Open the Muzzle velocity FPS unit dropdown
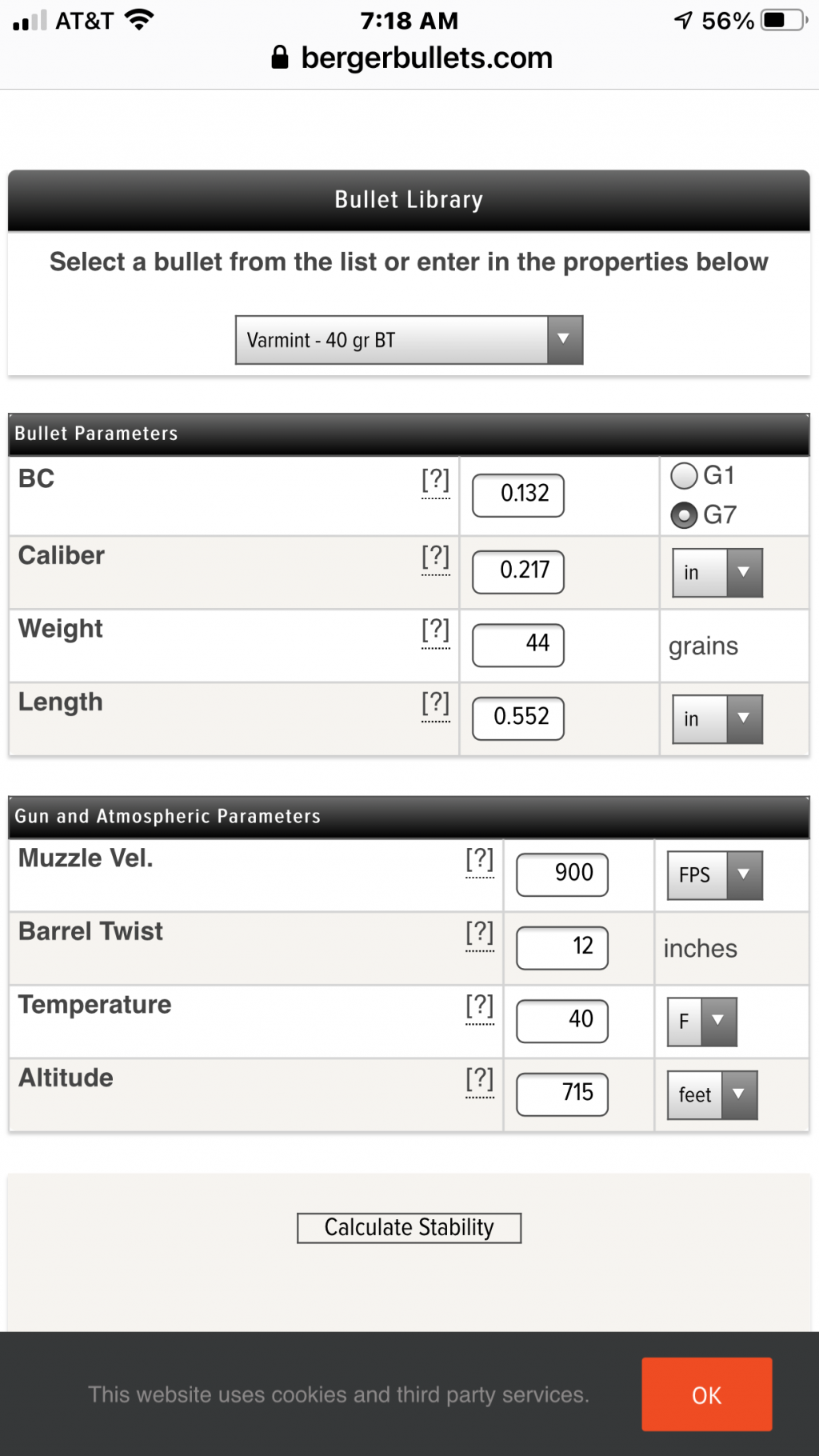The width and height of the screenshot is (819, 1456). 715,875
